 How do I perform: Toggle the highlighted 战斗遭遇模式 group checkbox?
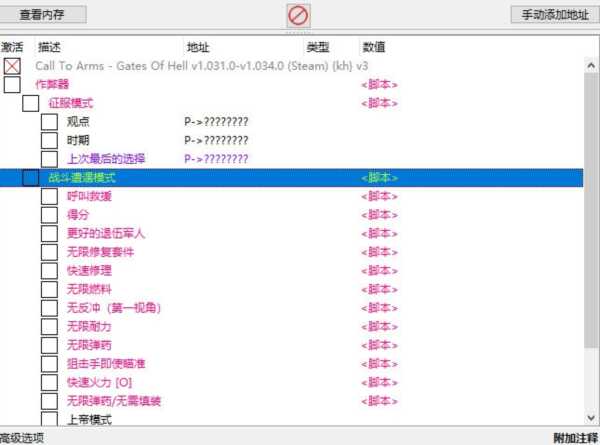pyautogui.click(x=30, y=178)
